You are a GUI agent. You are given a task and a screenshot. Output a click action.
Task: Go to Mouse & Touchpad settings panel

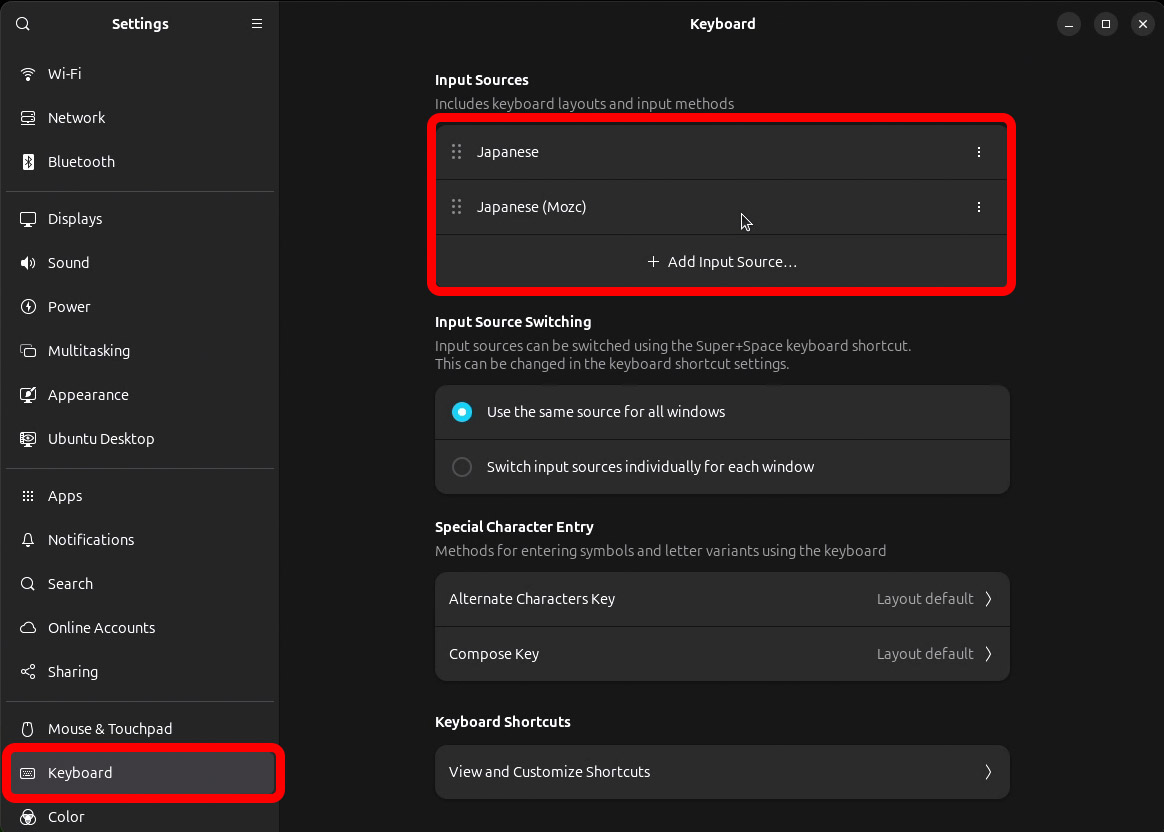(140, 729)
